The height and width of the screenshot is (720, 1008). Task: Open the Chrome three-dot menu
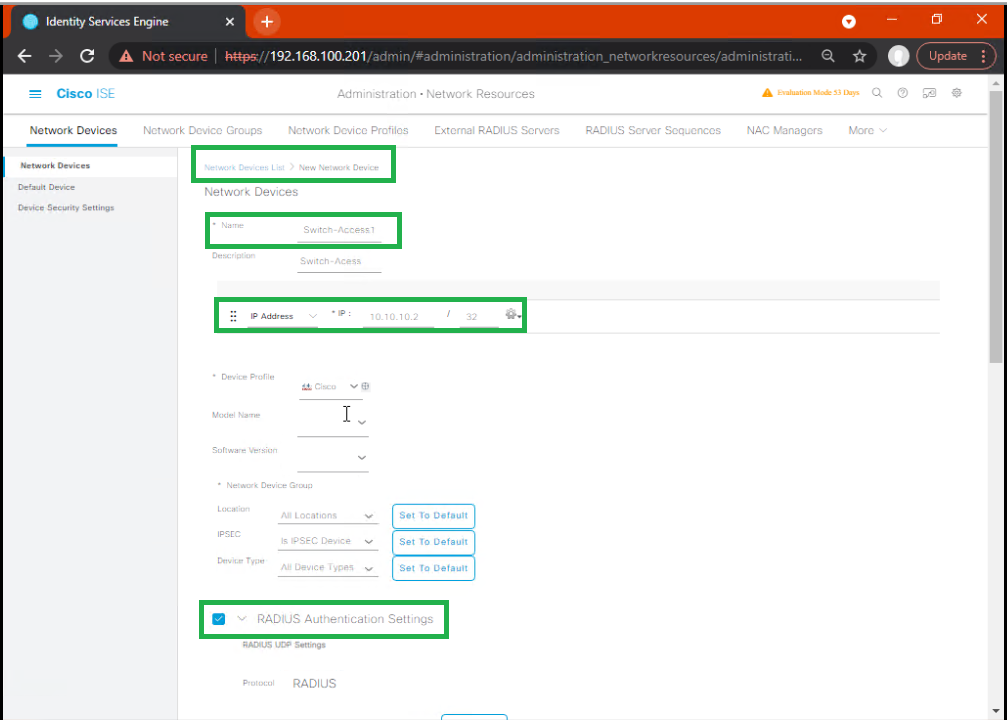(984, 56)
